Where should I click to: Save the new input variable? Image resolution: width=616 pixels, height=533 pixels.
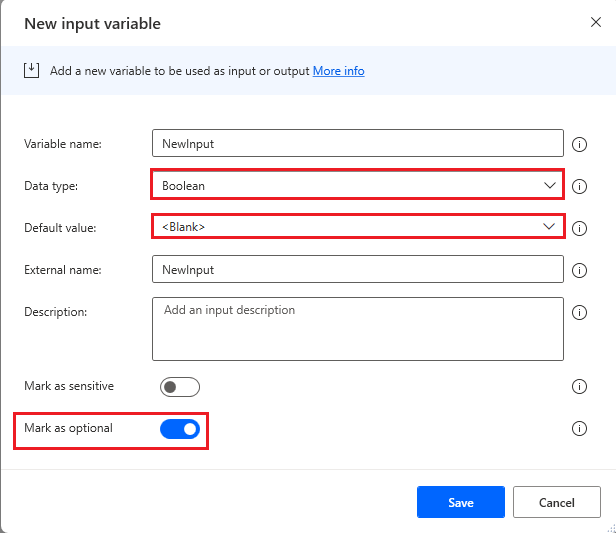tap(461, 502)
